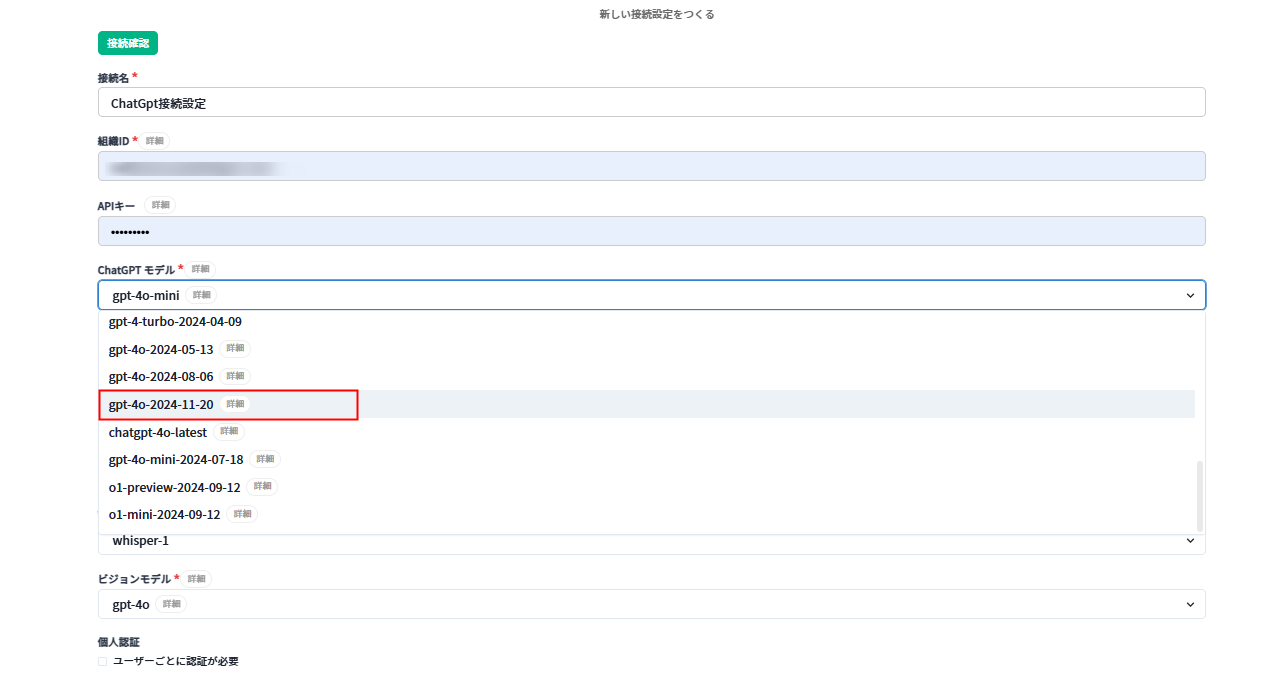1266x680 pixels.
Task: Focus the blurred 組織ID input field
Action: coord(651,166)
